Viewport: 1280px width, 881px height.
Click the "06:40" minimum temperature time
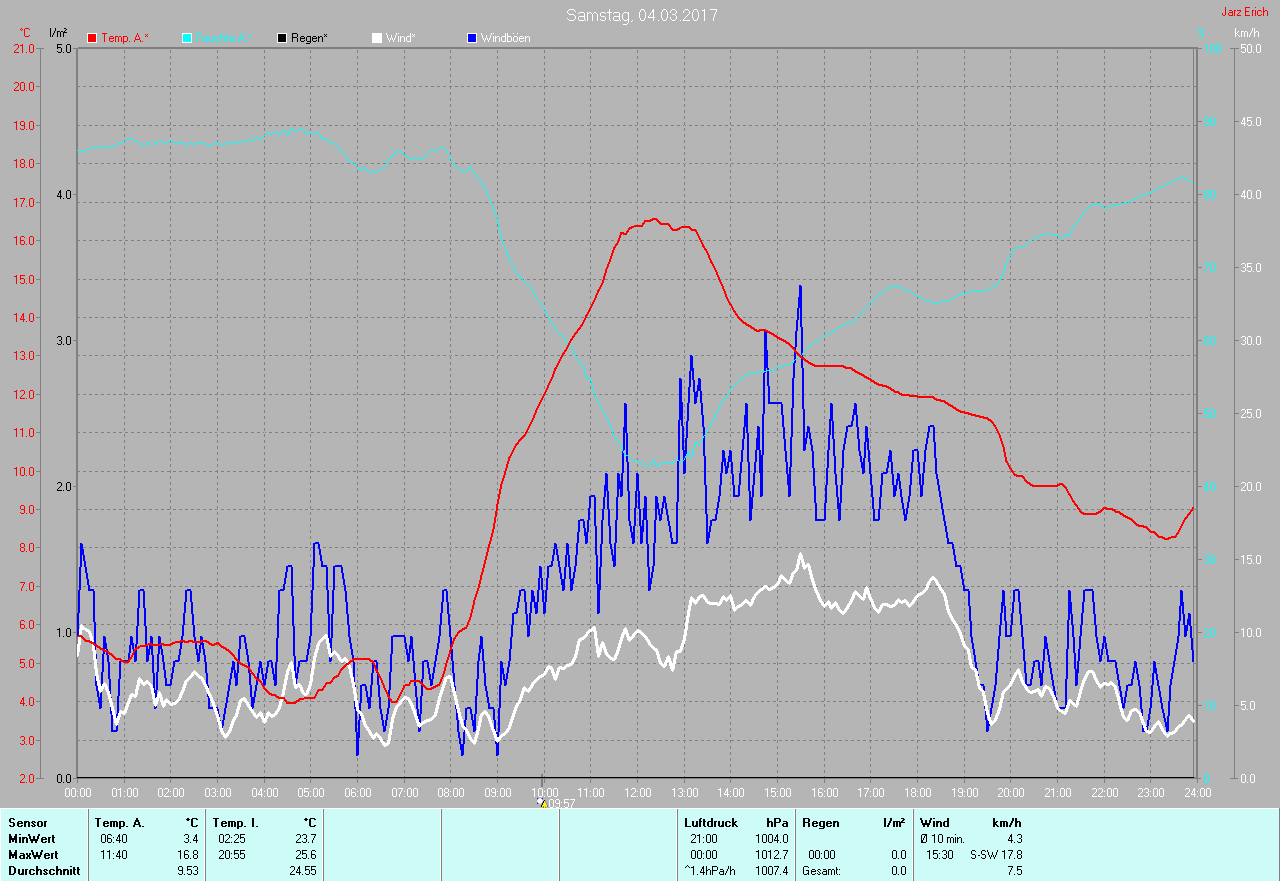coord(114,839)
